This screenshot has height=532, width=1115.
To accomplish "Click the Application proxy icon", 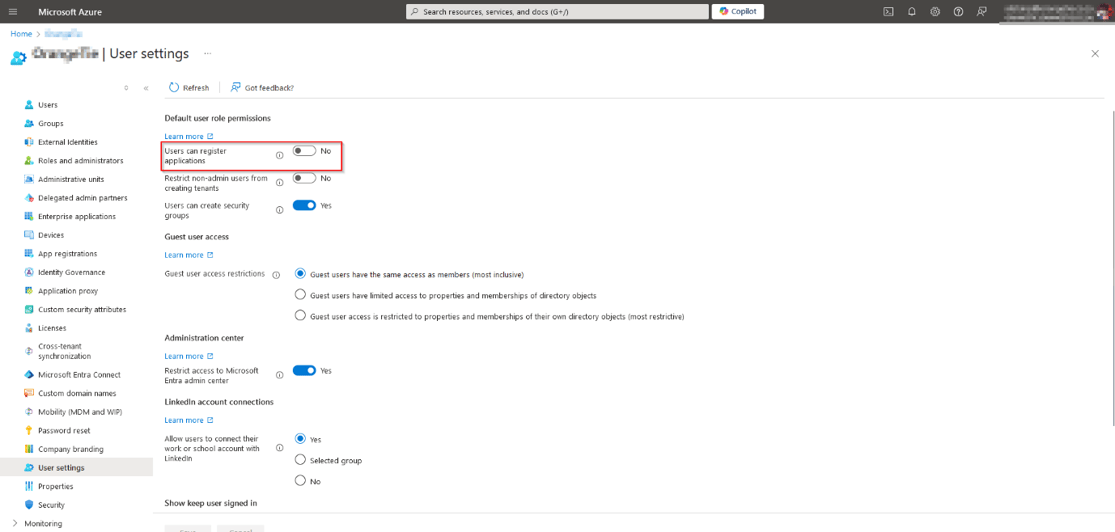I will (29, 291).
